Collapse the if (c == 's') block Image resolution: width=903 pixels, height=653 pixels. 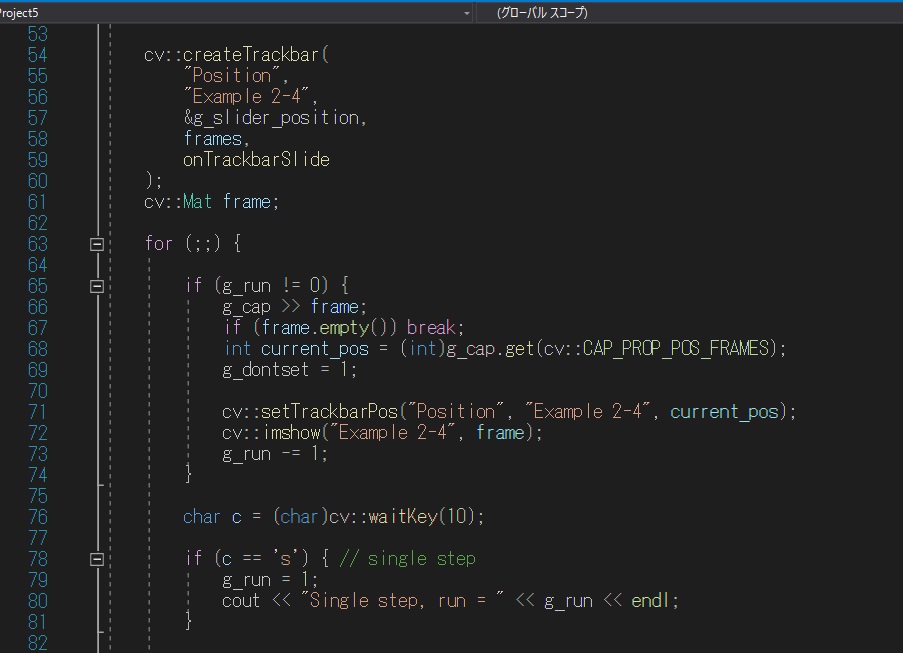97,559
